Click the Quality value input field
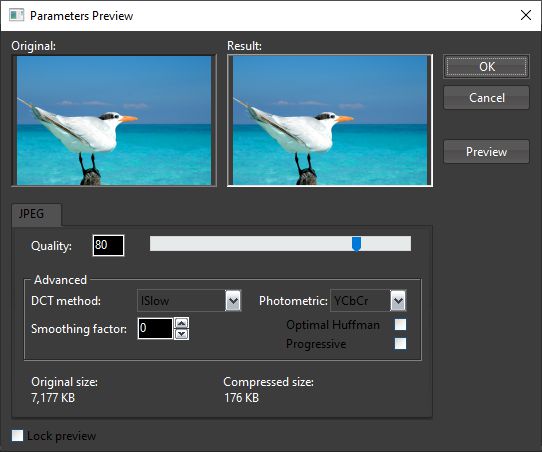This screenshot has height=452, width=542. 108,245
